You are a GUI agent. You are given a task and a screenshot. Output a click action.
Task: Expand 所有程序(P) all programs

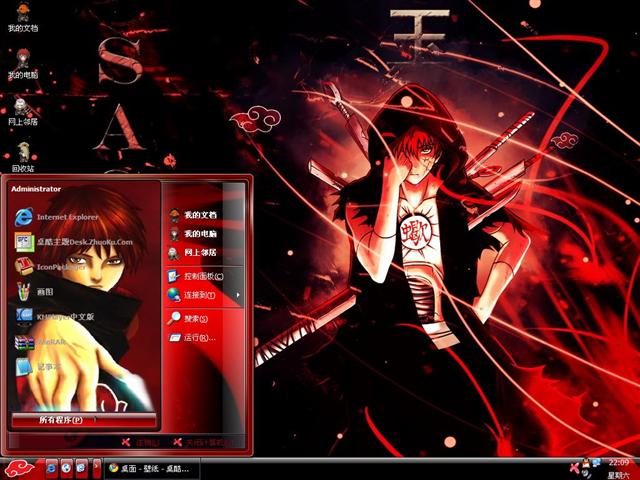pos(84,420)
